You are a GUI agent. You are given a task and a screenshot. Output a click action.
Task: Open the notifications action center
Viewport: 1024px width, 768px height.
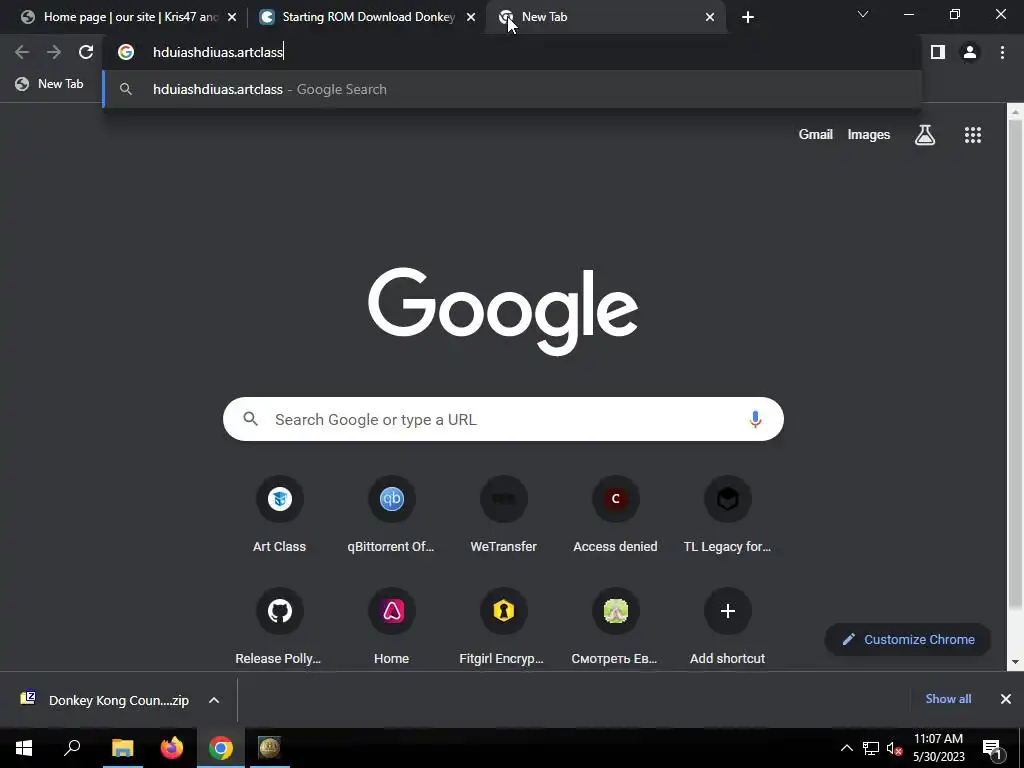tap(992, 748)
